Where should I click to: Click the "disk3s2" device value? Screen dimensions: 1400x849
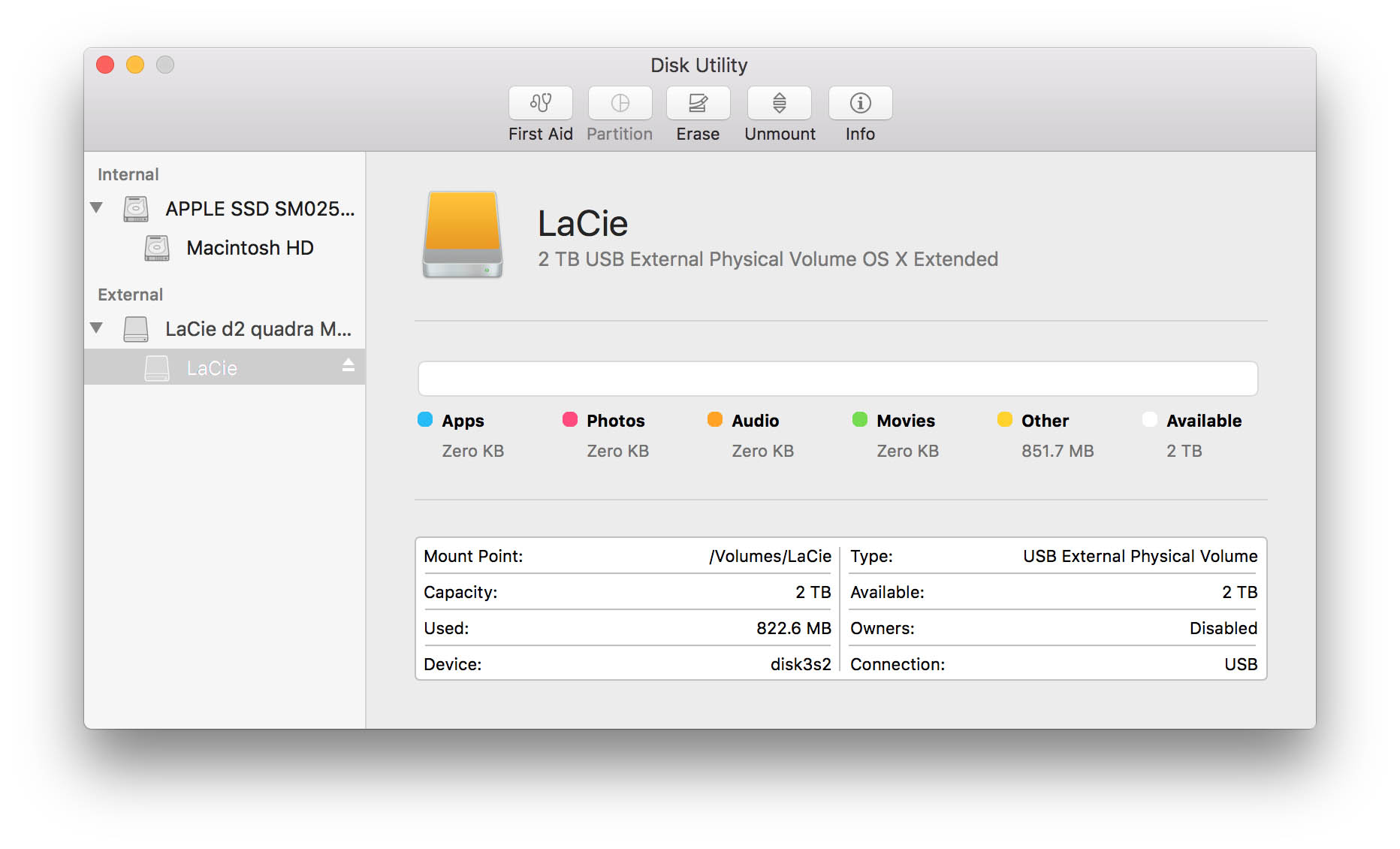point(801,665)
